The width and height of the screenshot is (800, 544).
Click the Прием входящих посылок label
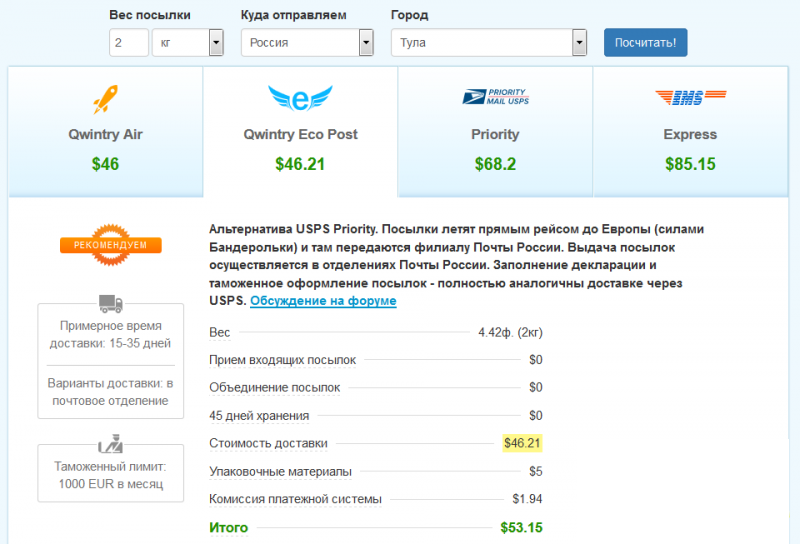[282, 360]
